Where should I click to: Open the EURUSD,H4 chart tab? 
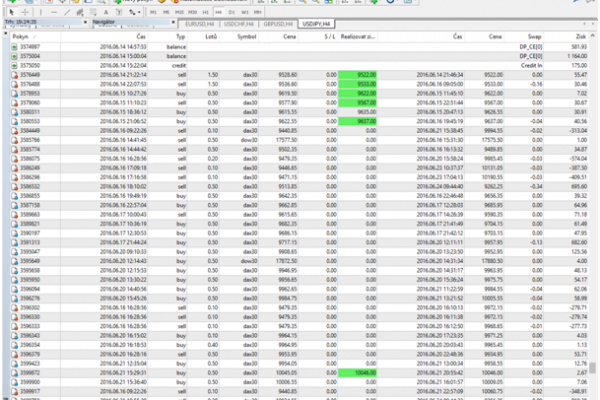199,24
